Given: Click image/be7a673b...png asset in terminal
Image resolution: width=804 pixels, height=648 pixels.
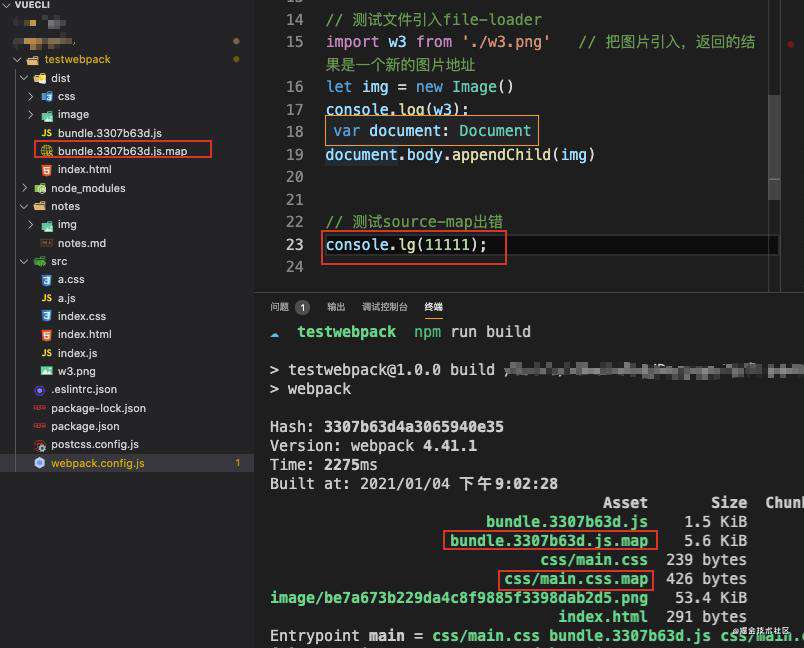Looking at the screenshot, I should tap(459, 598).
